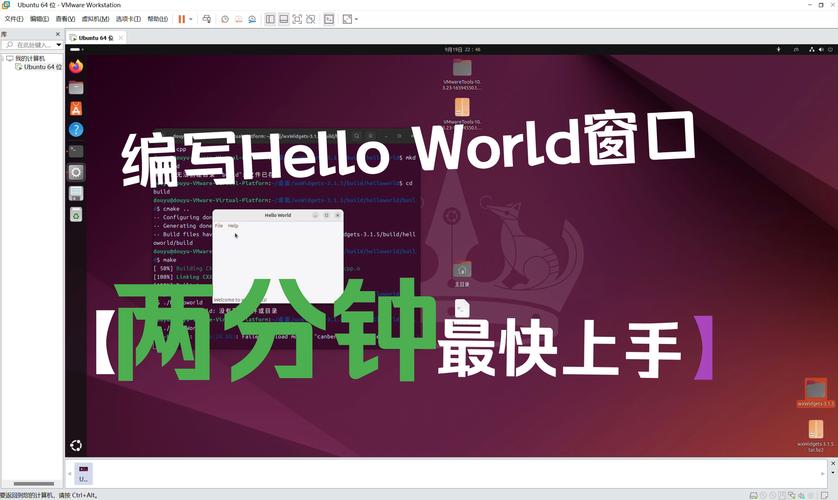Toggle the thumbnail bar view

click(x=284, y=19)
